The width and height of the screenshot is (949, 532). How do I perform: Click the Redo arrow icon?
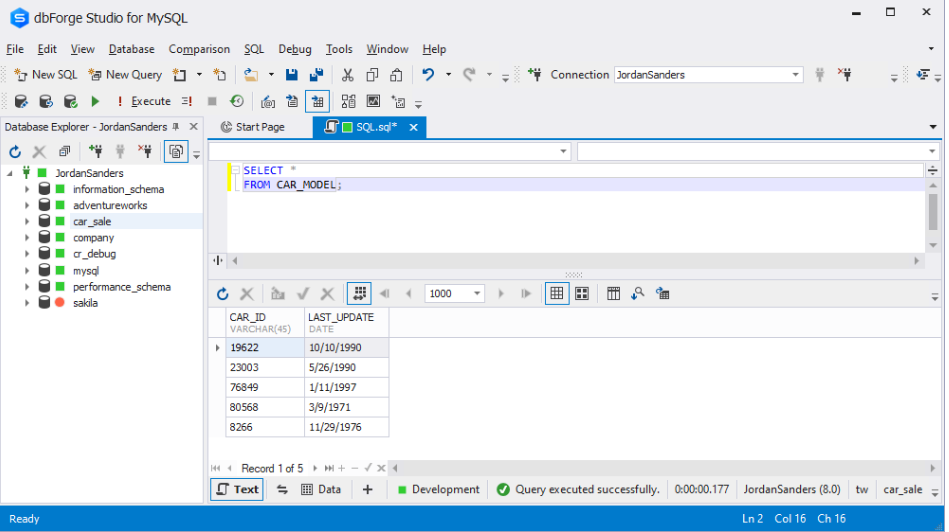[x=469, y=74]
